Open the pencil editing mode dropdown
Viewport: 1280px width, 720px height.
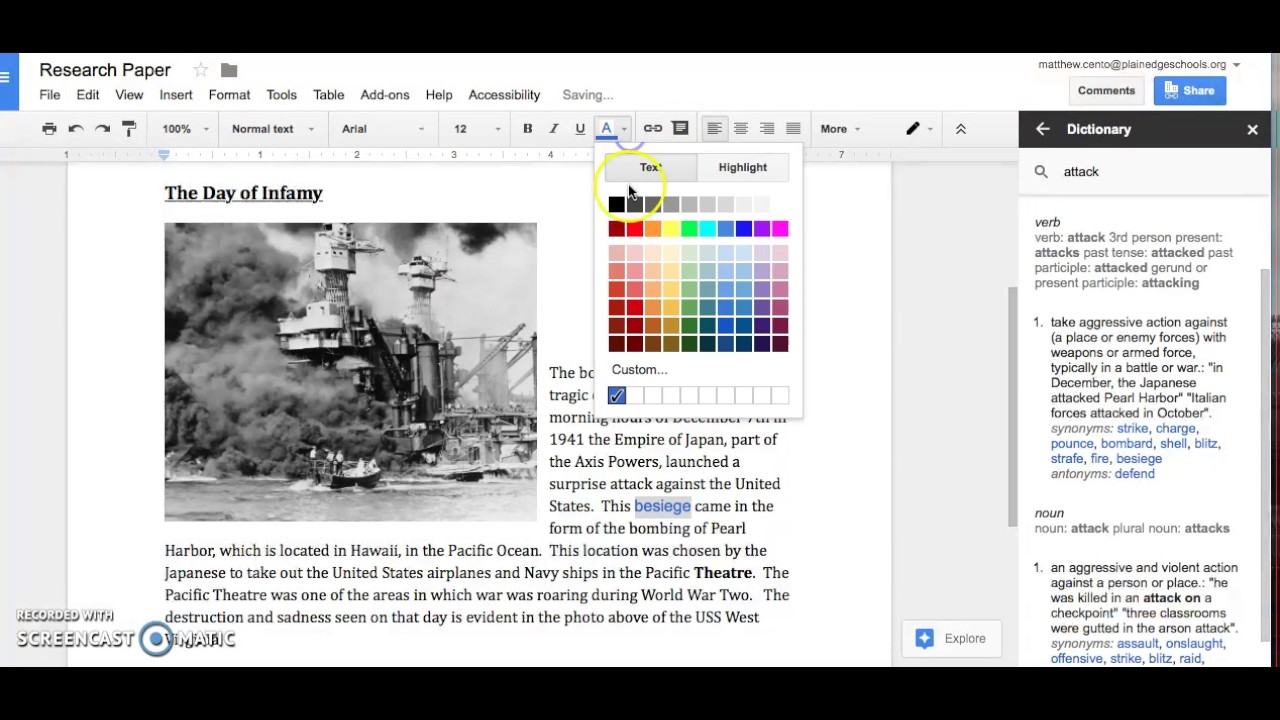pyautogui.click(x=919, y=129)
